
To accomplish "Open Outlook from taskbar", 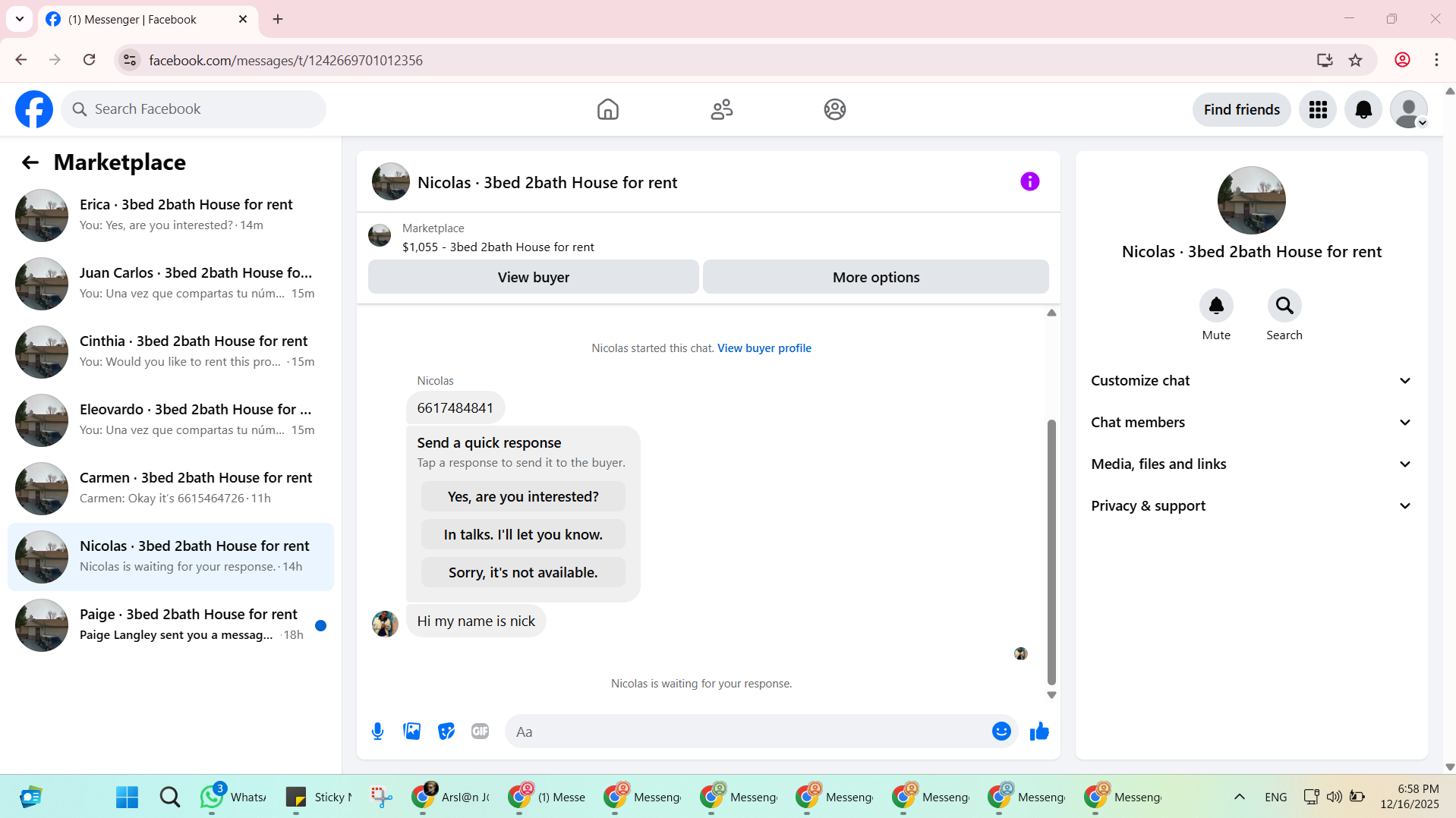I will pos(31,797).
